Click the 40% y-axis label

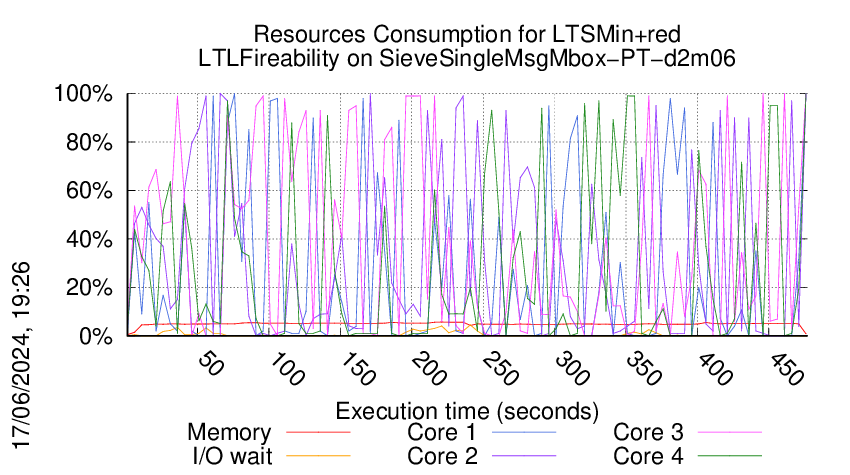pos(89,239)
